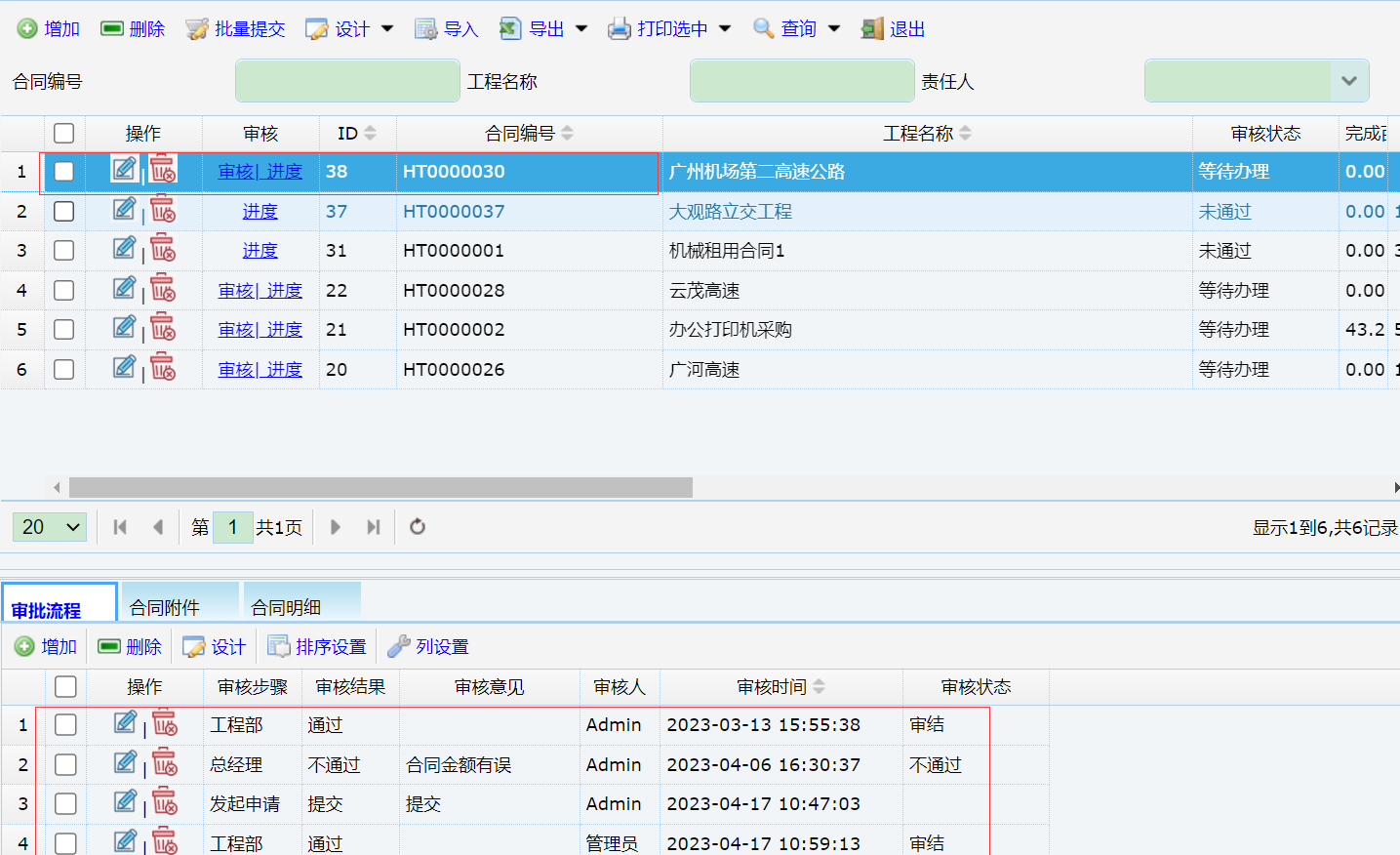Viewport: 1400px width, 855px height.
Task: Delete the 发起申请 approval step row
Action: point(165,802)
